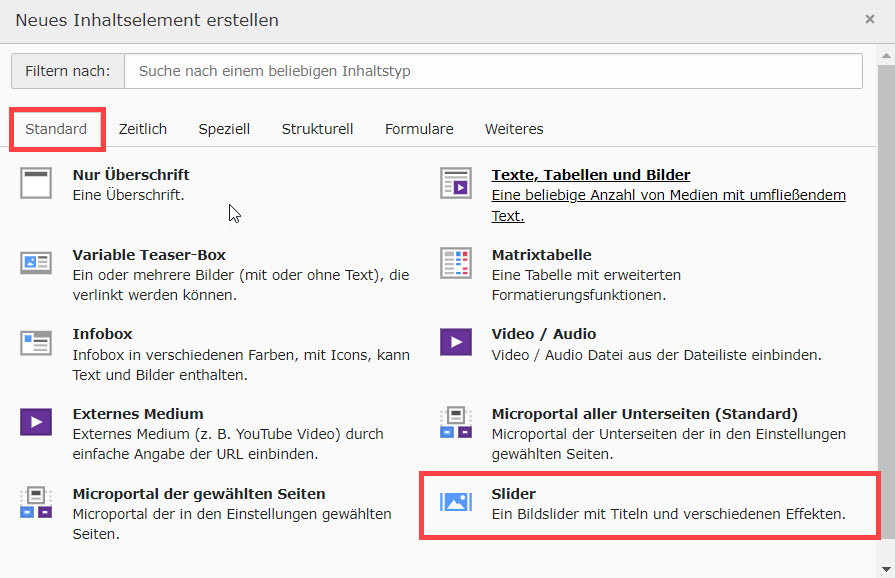Select the Standard tab
The height and width of the screenshot is (578, 895).
coord(56,129)
